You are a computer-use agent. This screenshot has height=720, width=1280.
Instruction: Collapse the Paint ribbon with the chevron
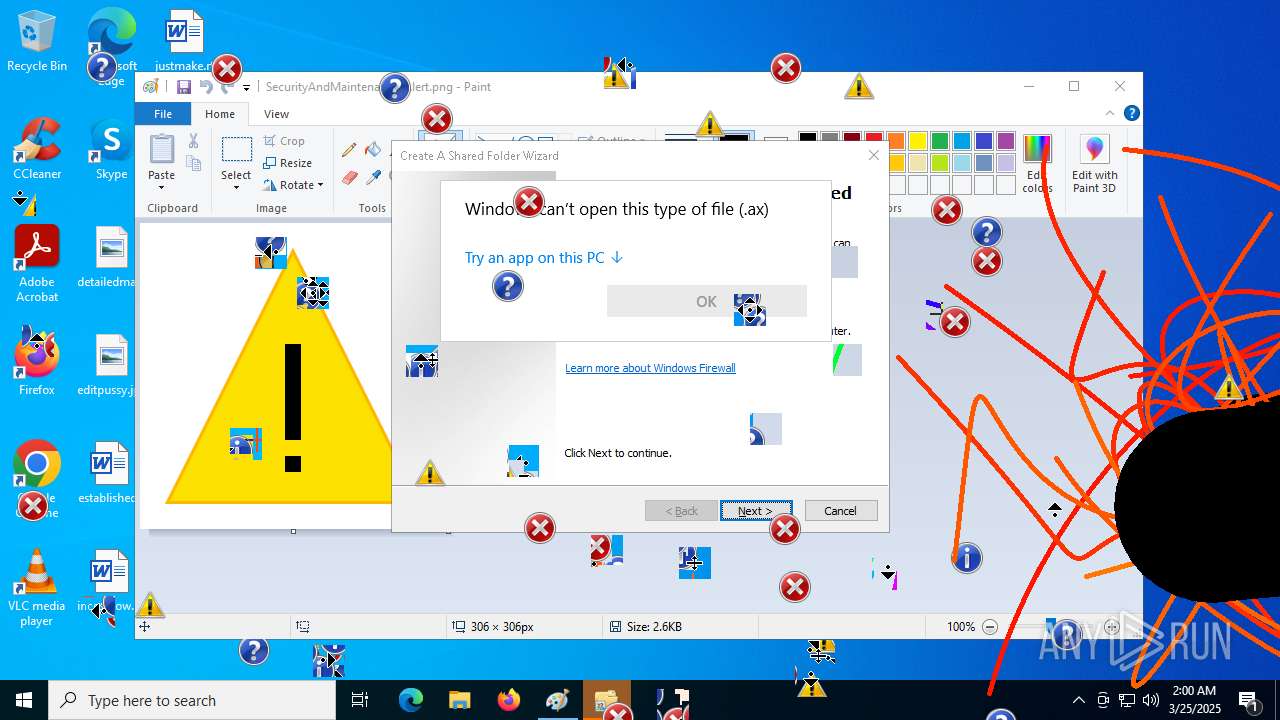point(1110,114)
